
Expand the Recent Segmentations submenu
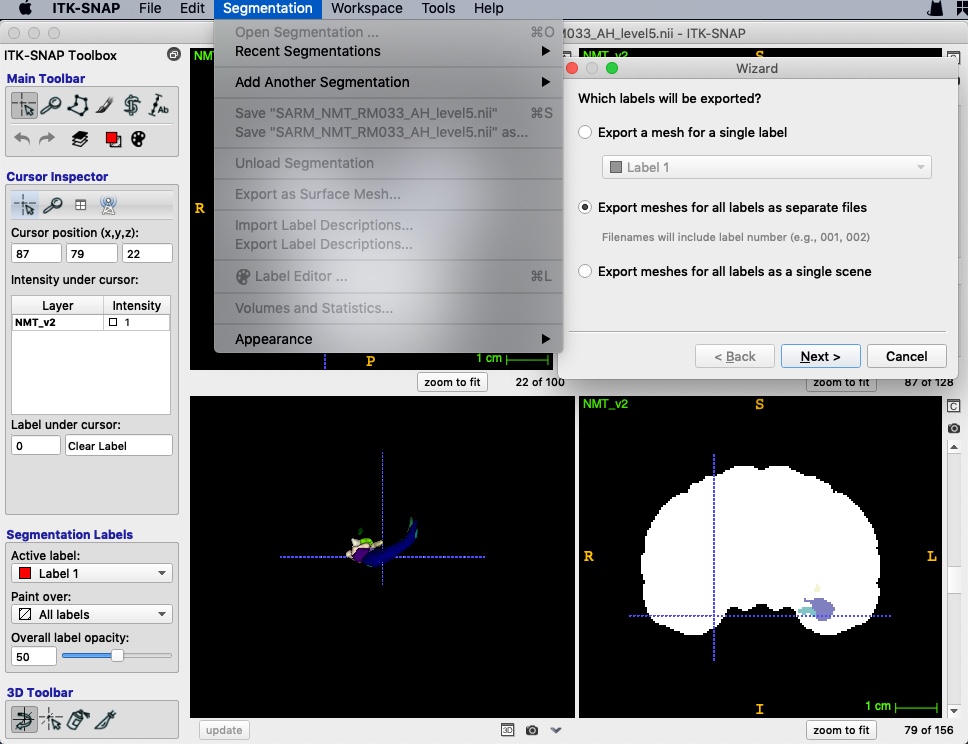(390, 51)
